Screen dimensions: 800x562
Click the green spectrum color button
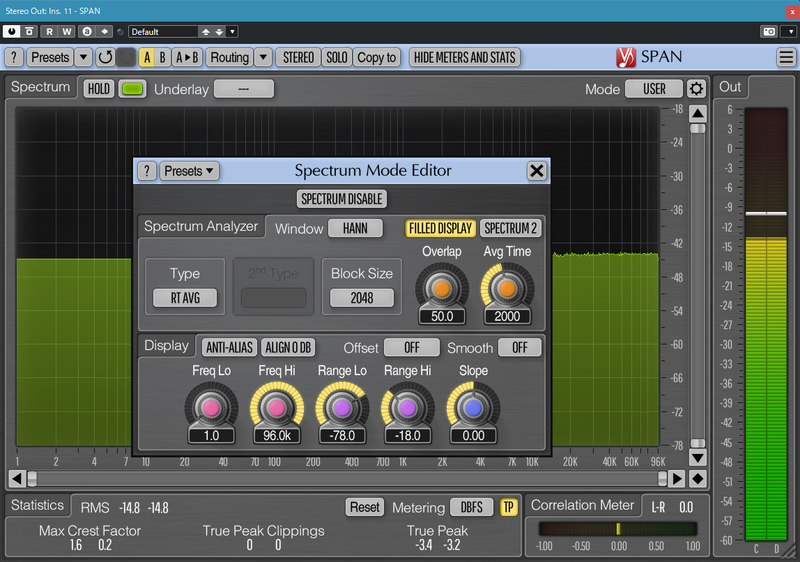coord(132,89)
